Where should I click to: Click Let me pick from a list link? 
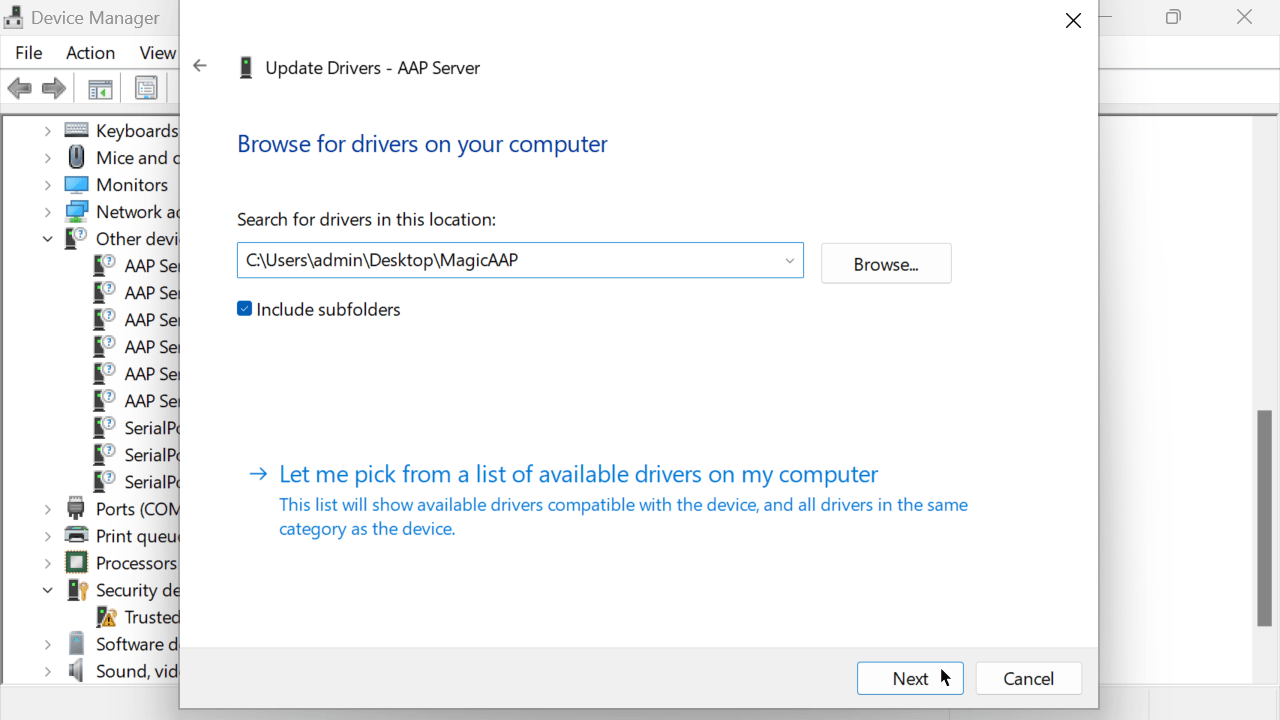578,474
